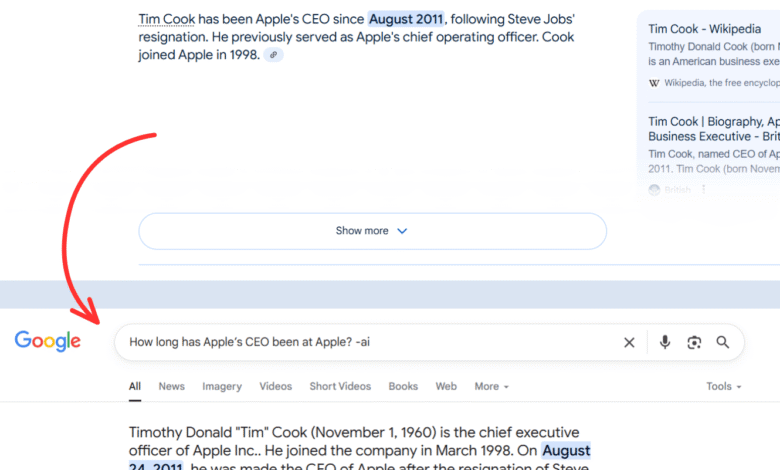Click the Google logo

[x=48, y=342]
